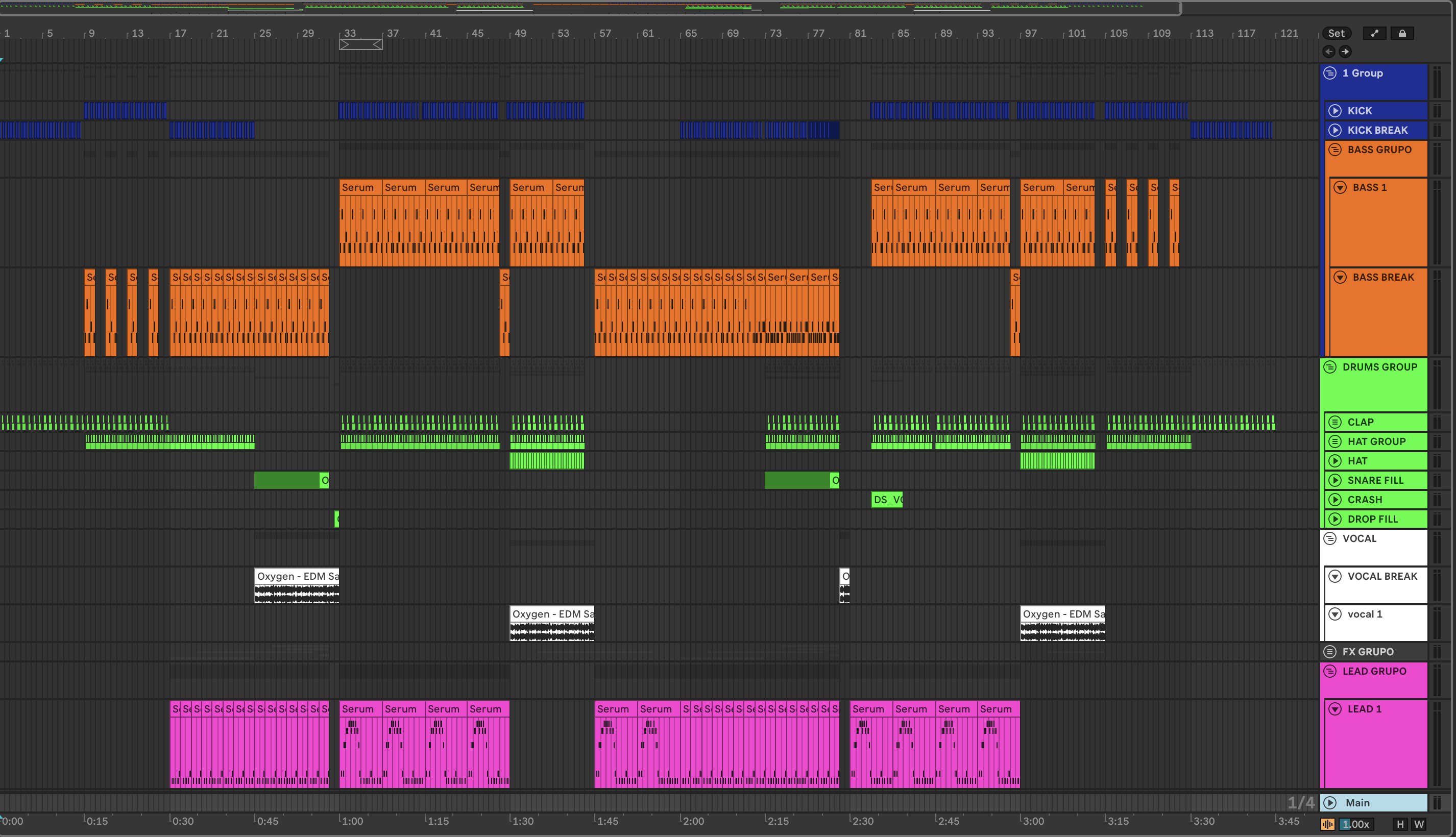Select the DS_V clip on CRASH track

(x=887, y=500)
